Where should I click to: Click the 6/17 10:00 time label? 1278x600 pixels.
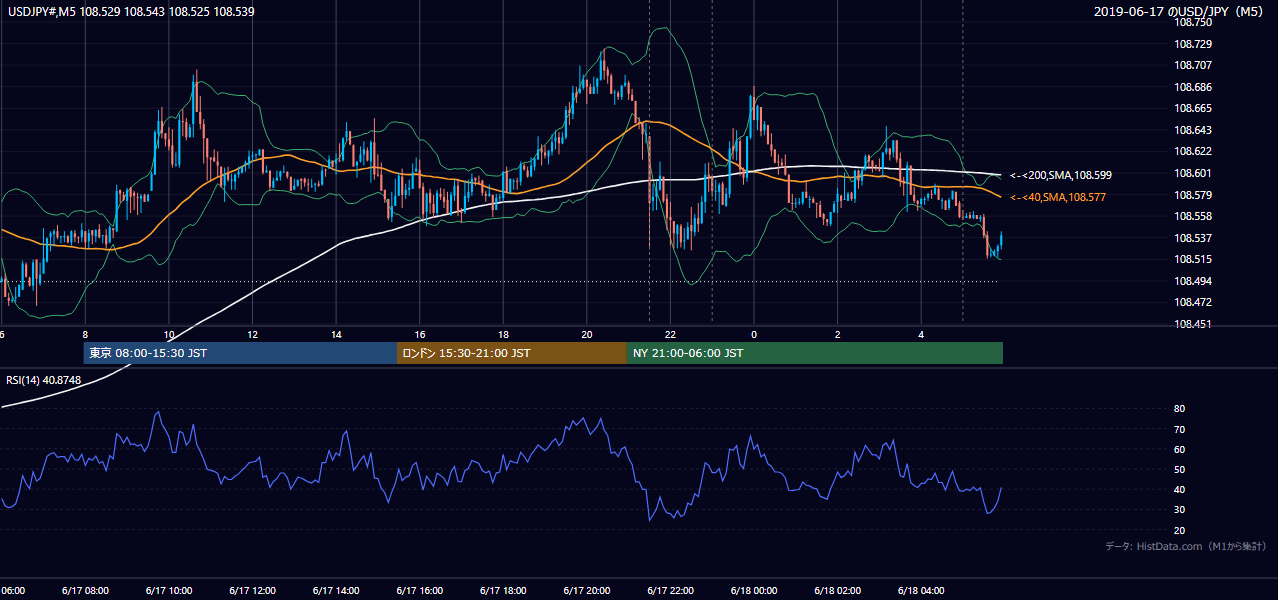(x=168, y=591)
